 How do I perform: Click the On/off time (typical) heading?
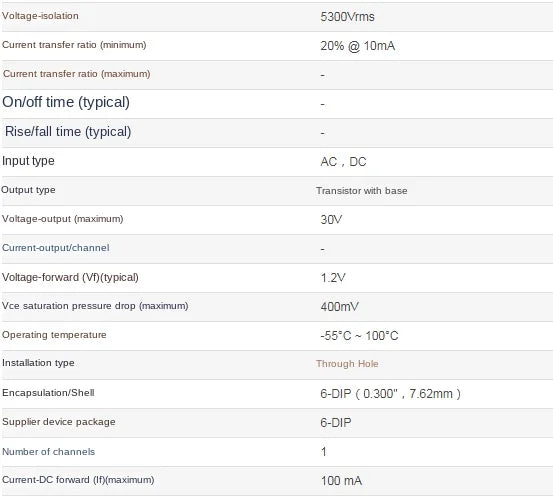(x=66, y=102)
